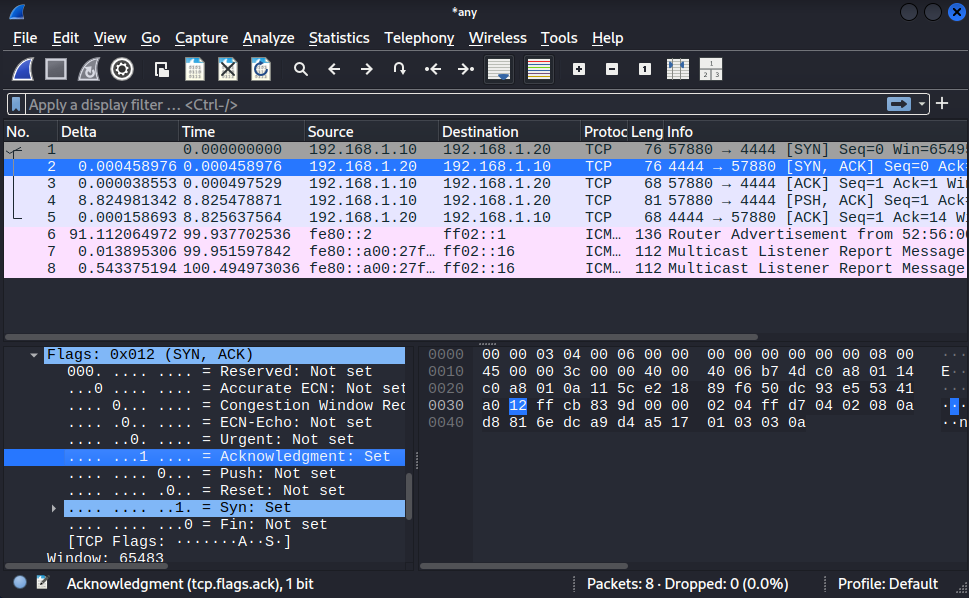
Task: Open the Analyze menu
Action: pos(268,38)
